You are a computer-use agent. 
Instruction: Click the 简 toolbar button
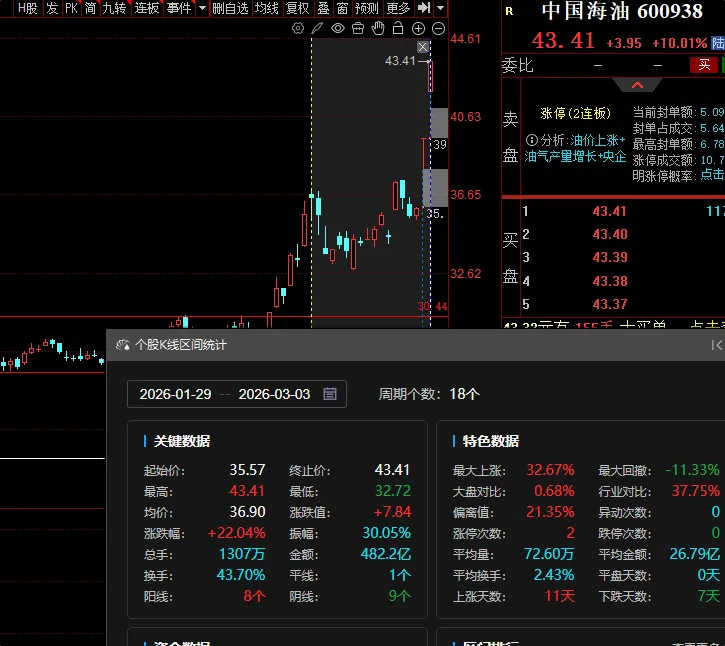click(x=91, y=8)
